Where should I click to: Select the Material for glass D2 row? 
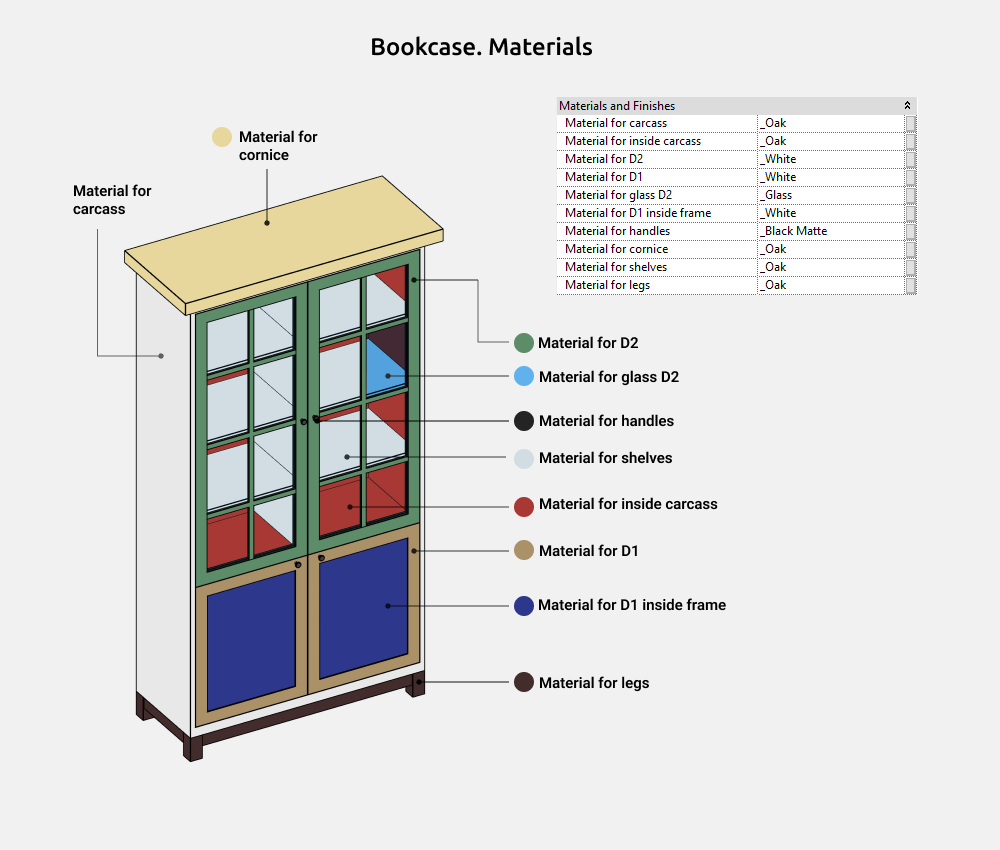[737, 195]
